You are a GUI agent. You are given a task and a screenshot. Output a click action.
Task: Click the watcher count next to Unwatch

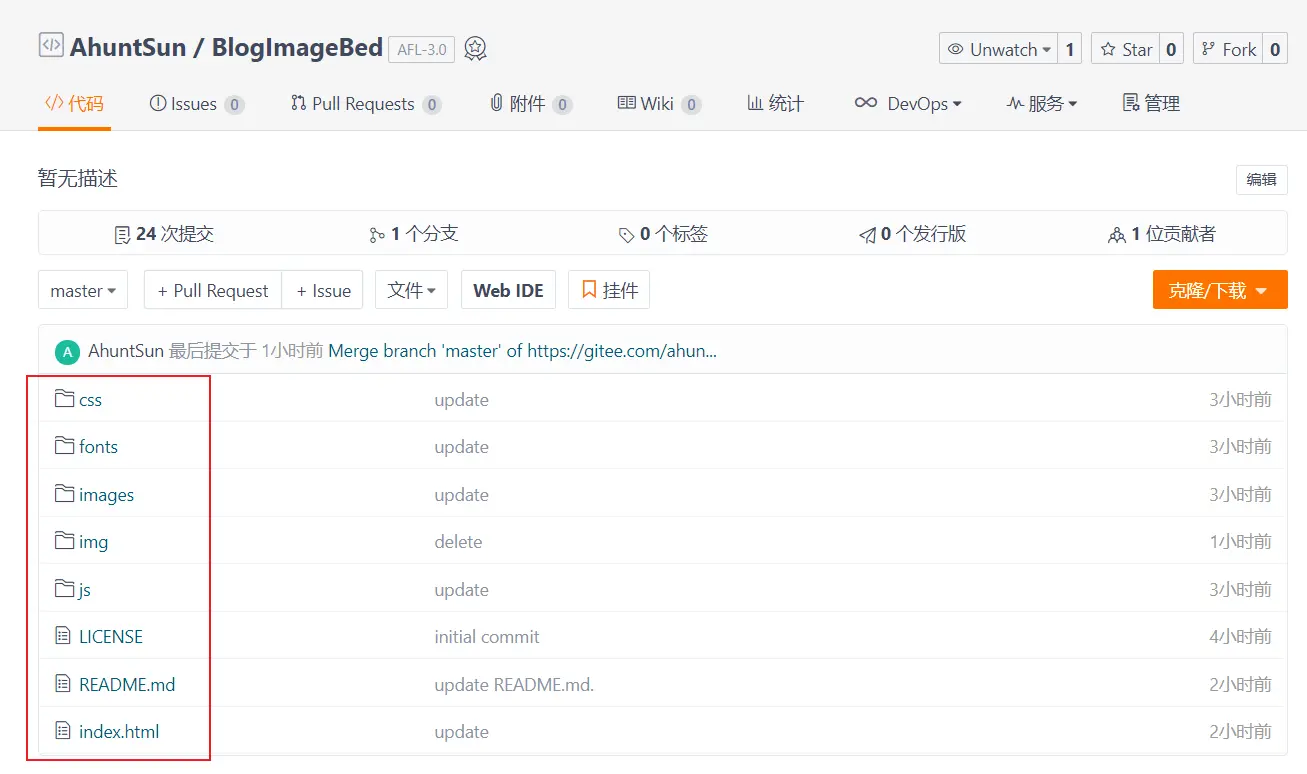(x=1071, y=49)
